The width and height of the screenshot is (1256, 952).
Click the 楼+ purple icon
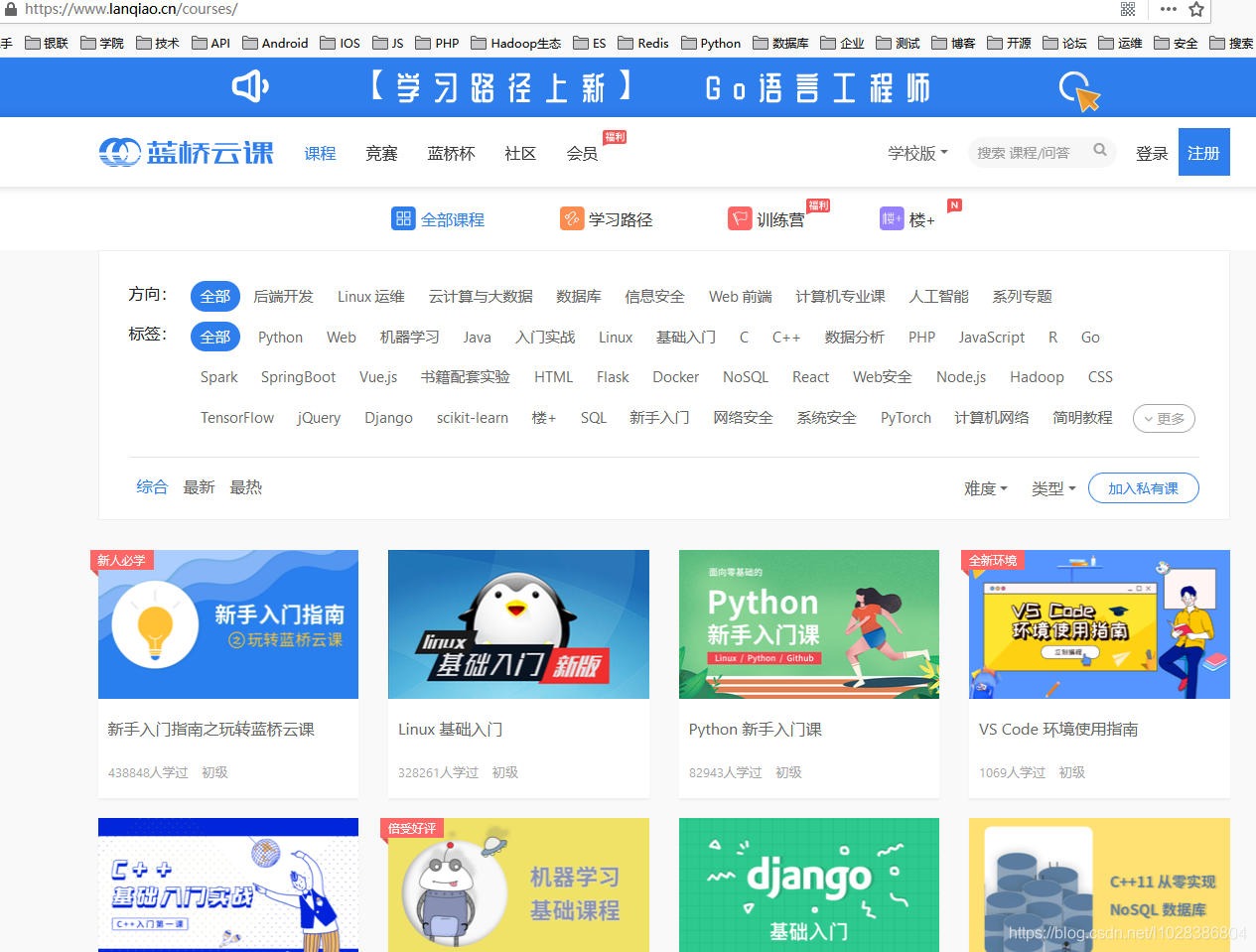[892, 218]
